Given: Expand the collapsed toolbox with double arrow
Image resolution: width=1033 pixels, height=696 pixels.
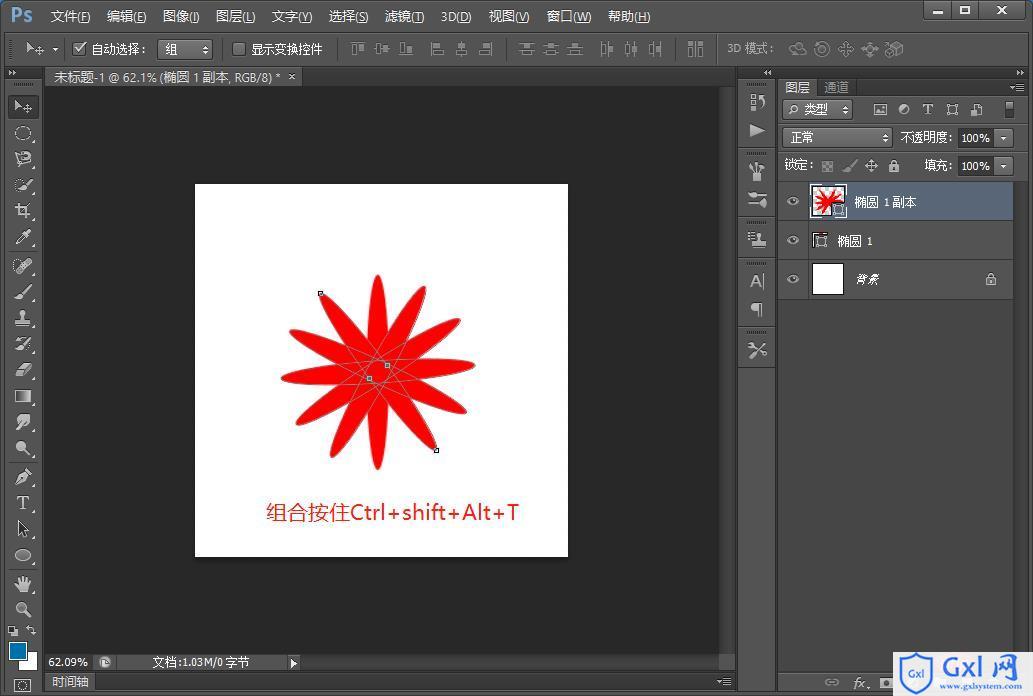Looking at the screenshot, I should tap(12, 72).
